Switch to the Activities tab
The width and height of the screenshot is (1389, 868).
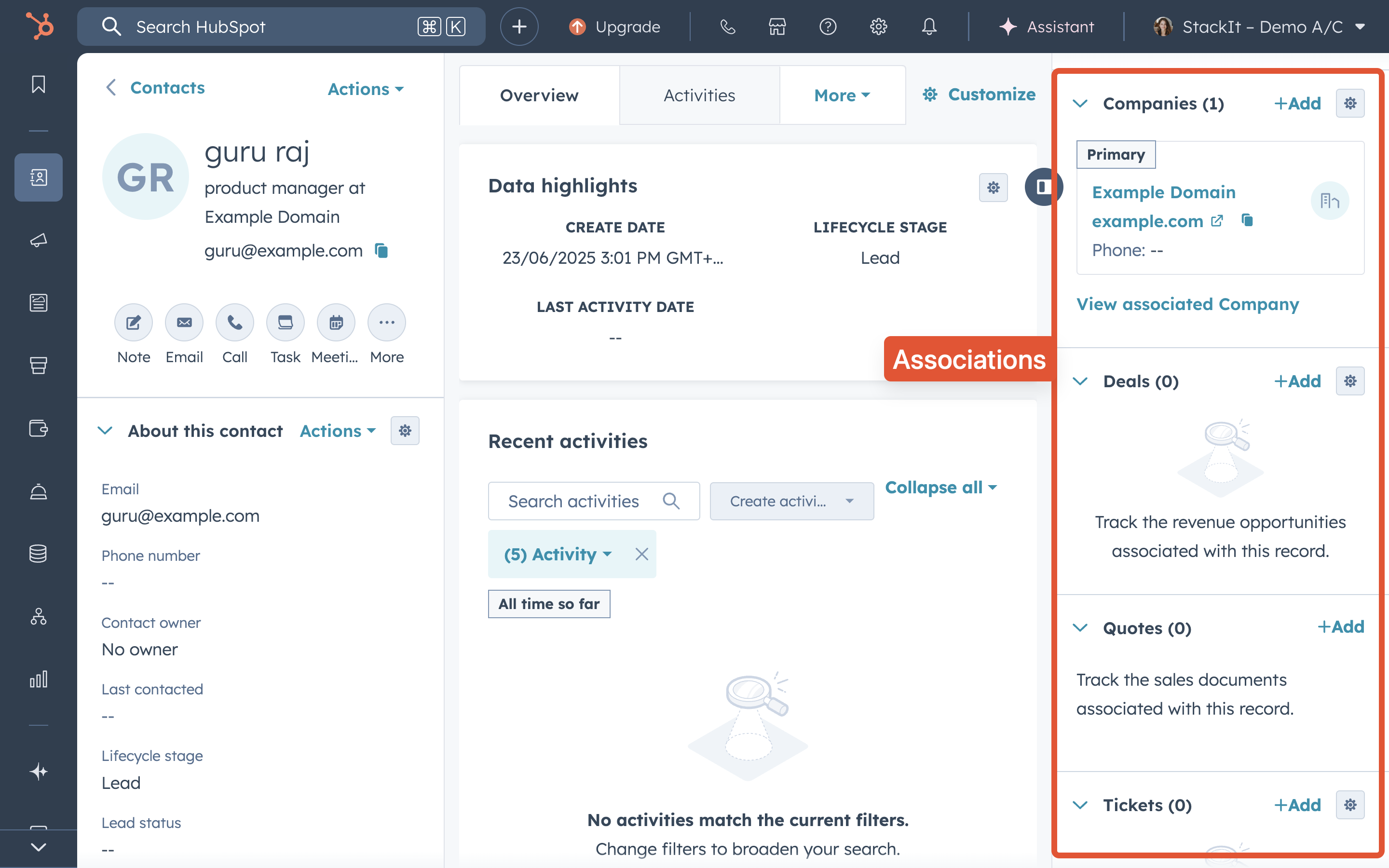699,95
